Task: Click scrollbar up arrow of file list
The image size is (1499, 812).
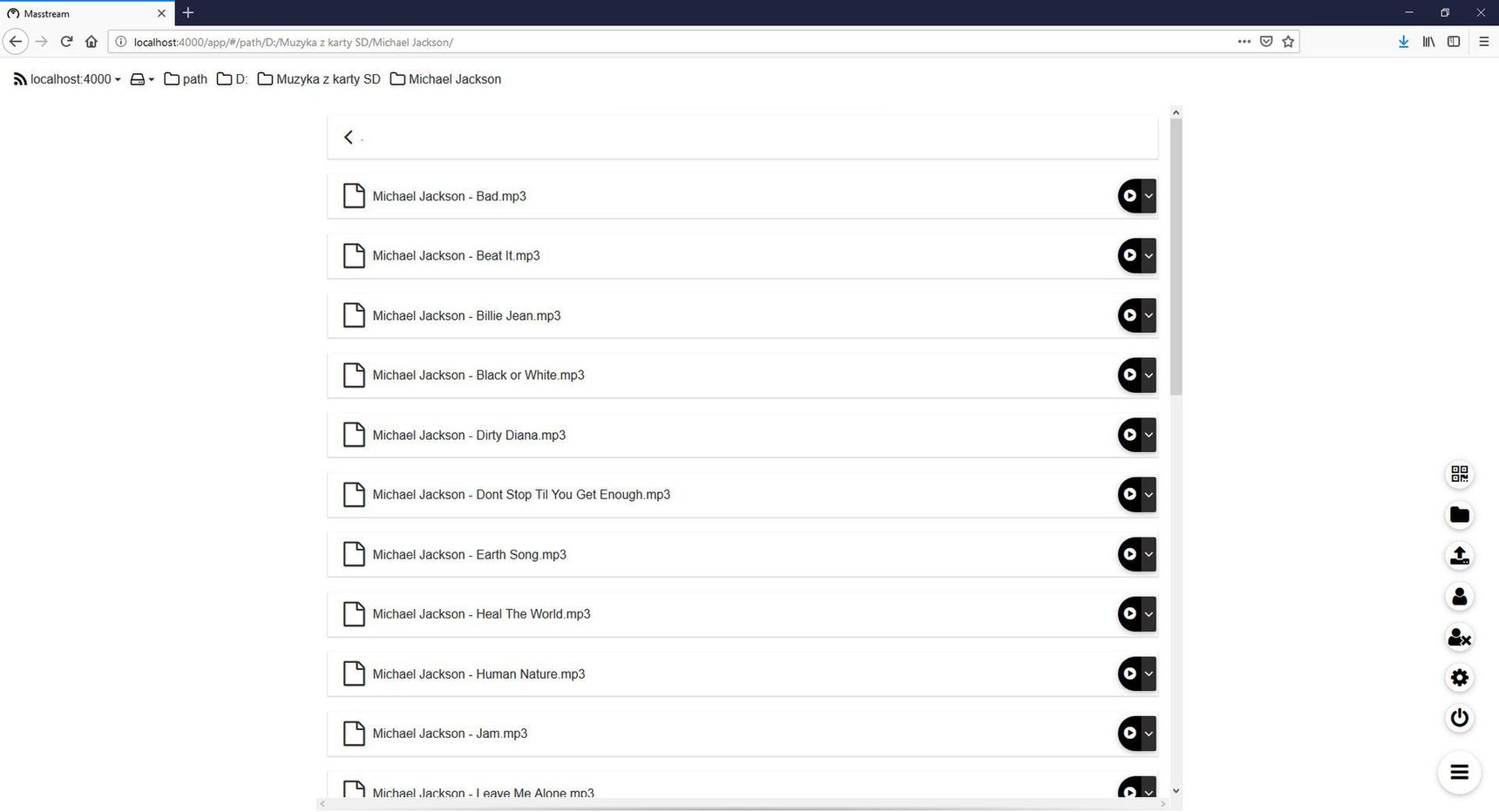Action: tap(1176, 112)
